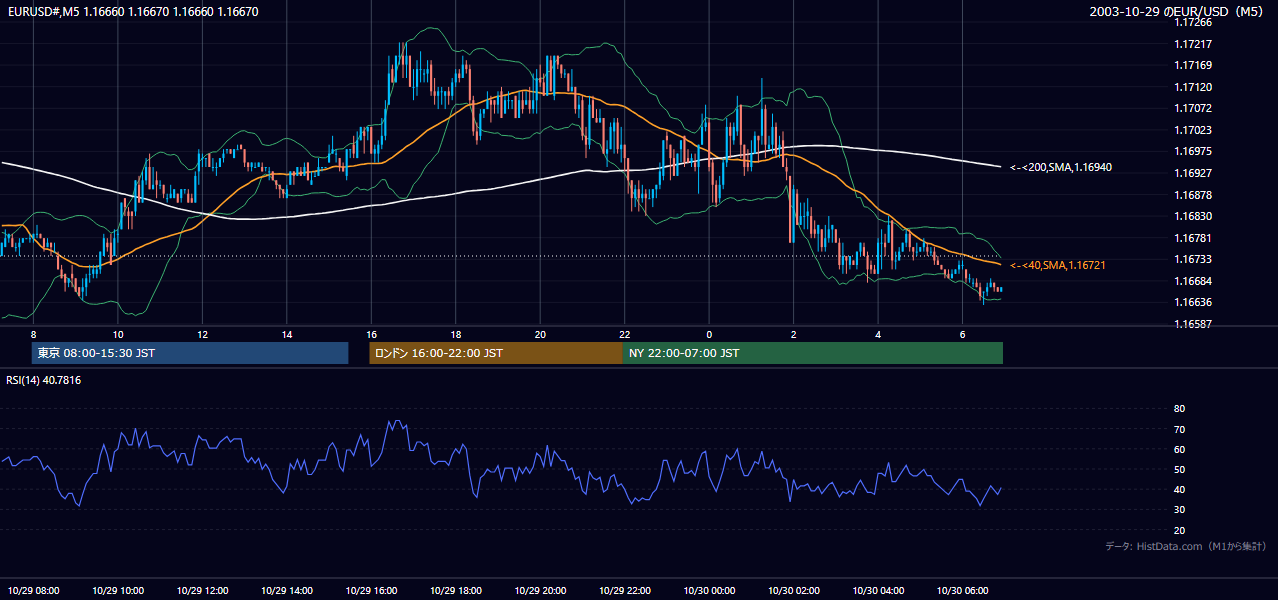Image resolution: width=1278 pixels, height=600 pixels.
Task: Click price level 1.16636 on the price axis
Action: pos(1193,302)
